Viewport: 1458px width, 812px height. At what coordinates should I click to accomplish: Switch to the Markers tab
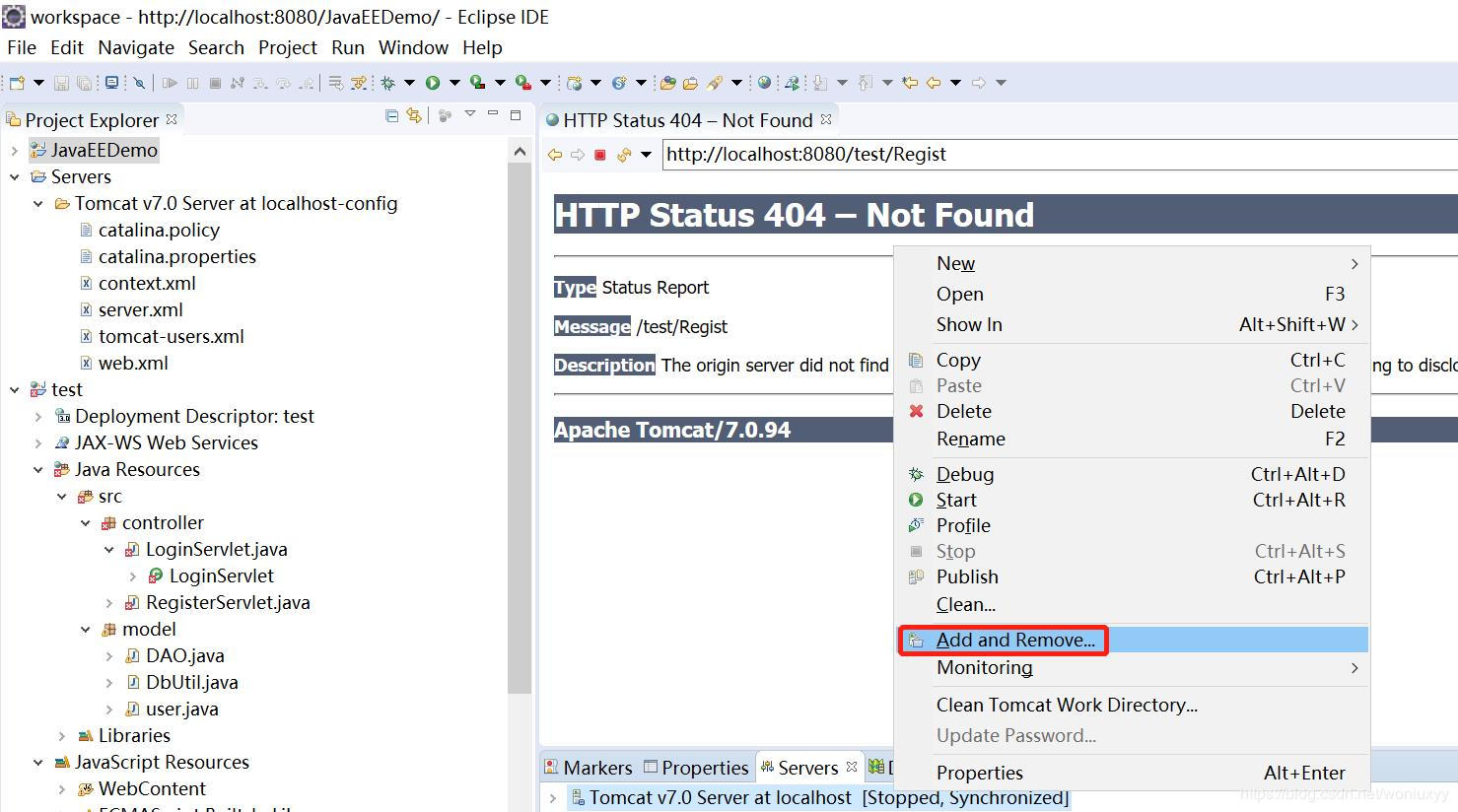589,768
